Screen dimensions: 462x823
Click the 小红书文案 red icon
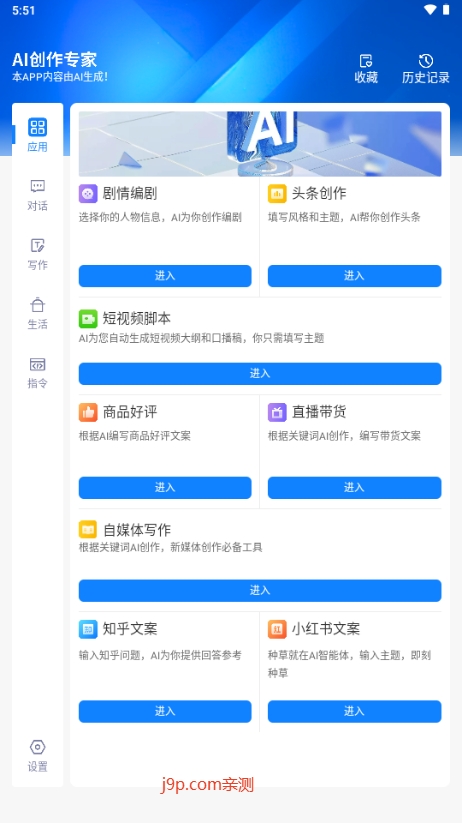(x=277, y=629)
